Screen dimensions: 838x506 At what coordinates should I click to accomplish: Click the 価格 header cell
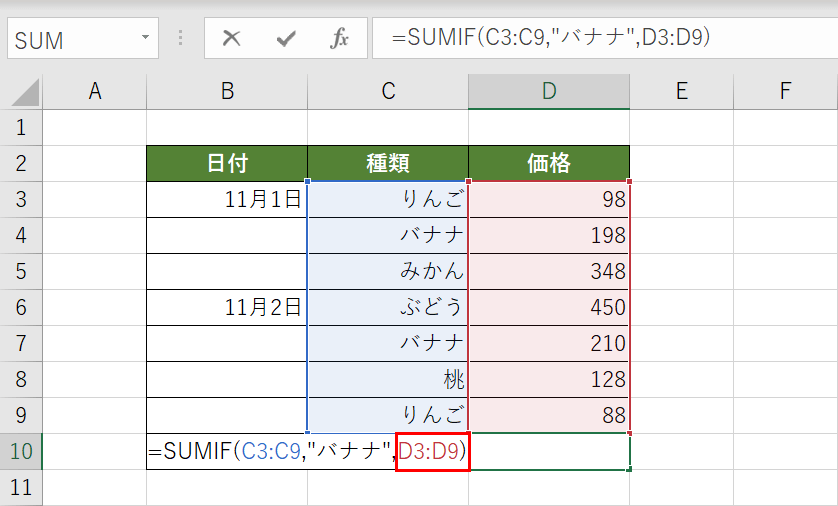click(x=549, y=163)
